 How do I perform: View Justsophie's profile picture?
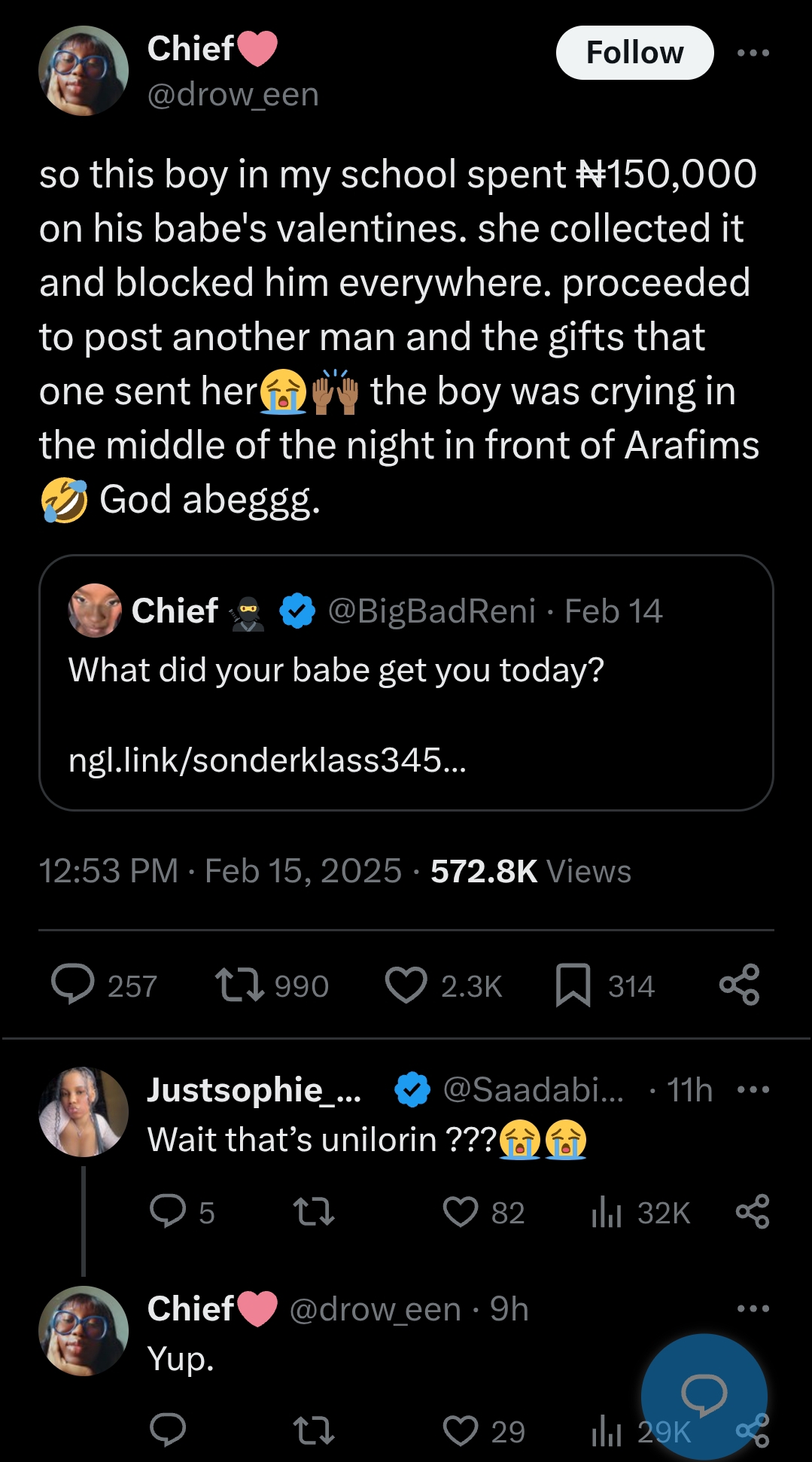coord(84,1112)
